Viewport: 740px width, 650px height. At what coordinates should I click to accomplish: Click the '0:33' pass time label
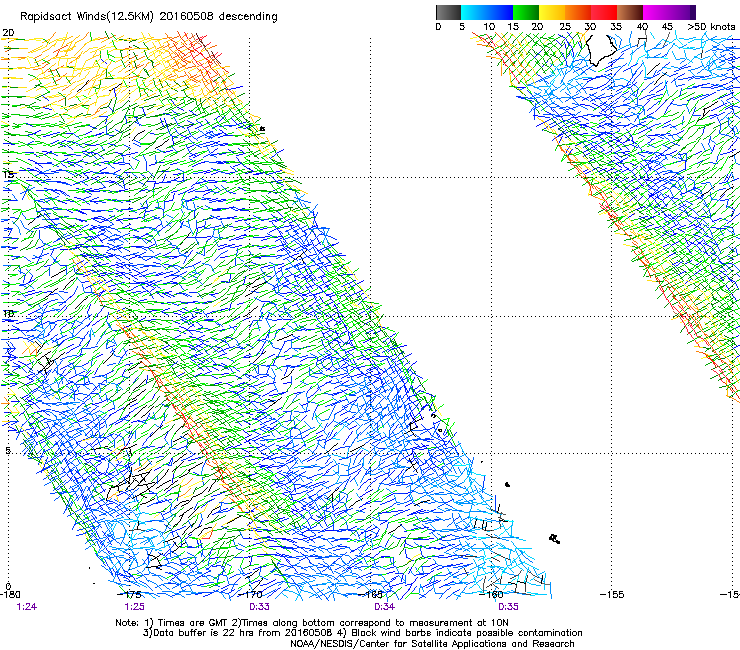tap(259, 607)
